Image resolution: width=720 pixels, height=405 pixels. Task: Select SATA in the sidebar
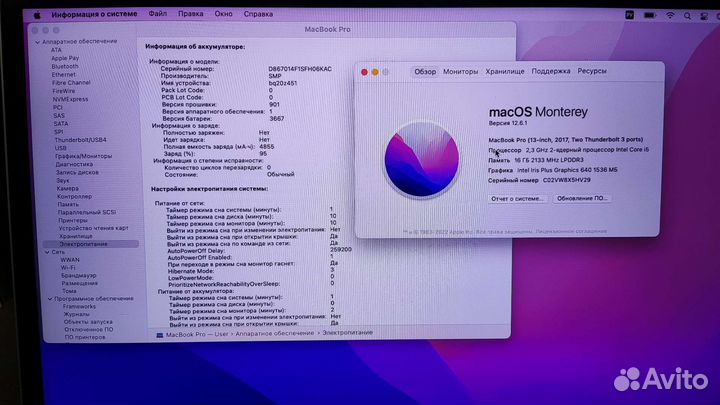(61, 124)
